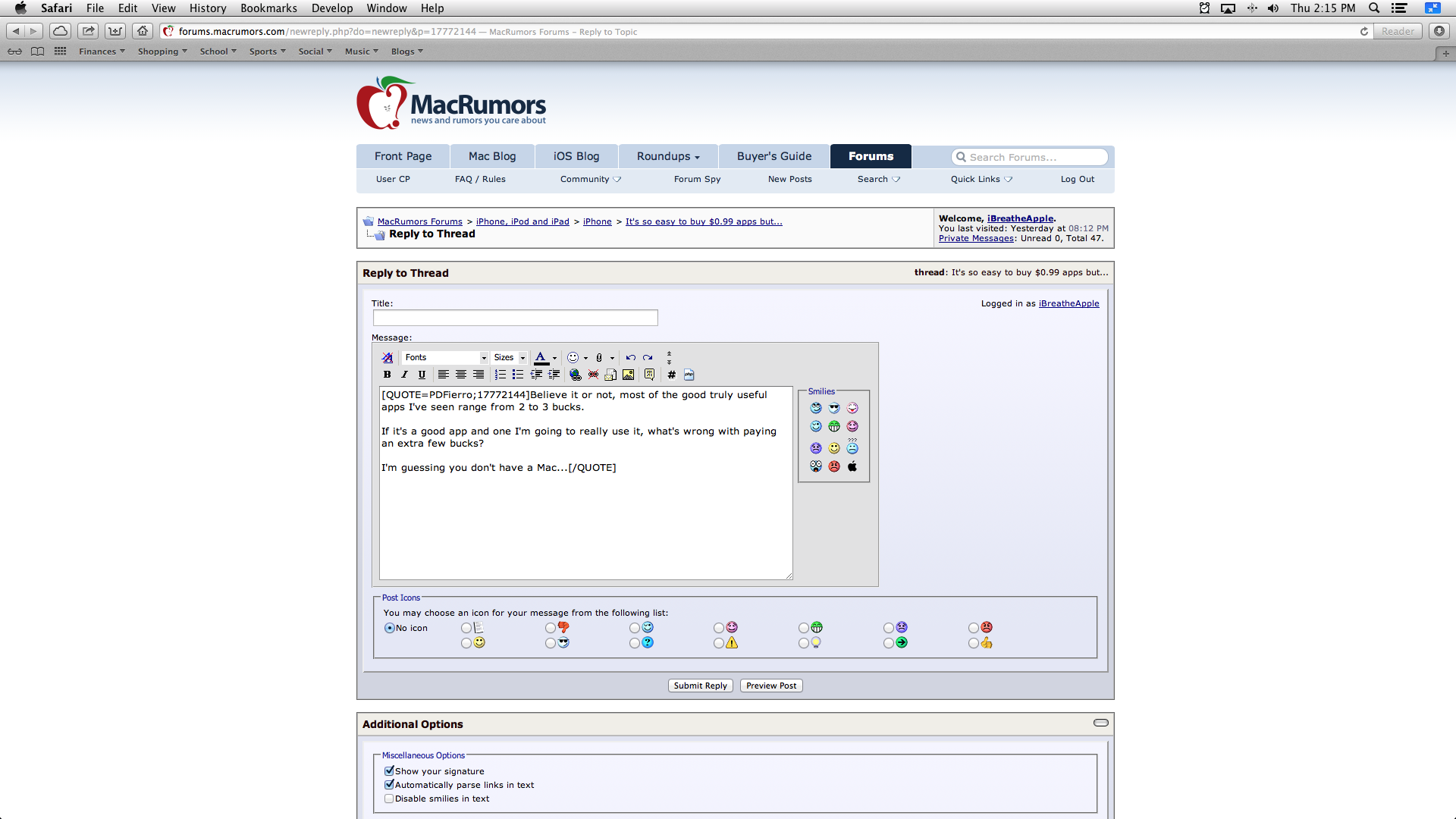Click the editor size up arrow
The width and height of the screenshot is (1456, 819).
tap(669, 354)
